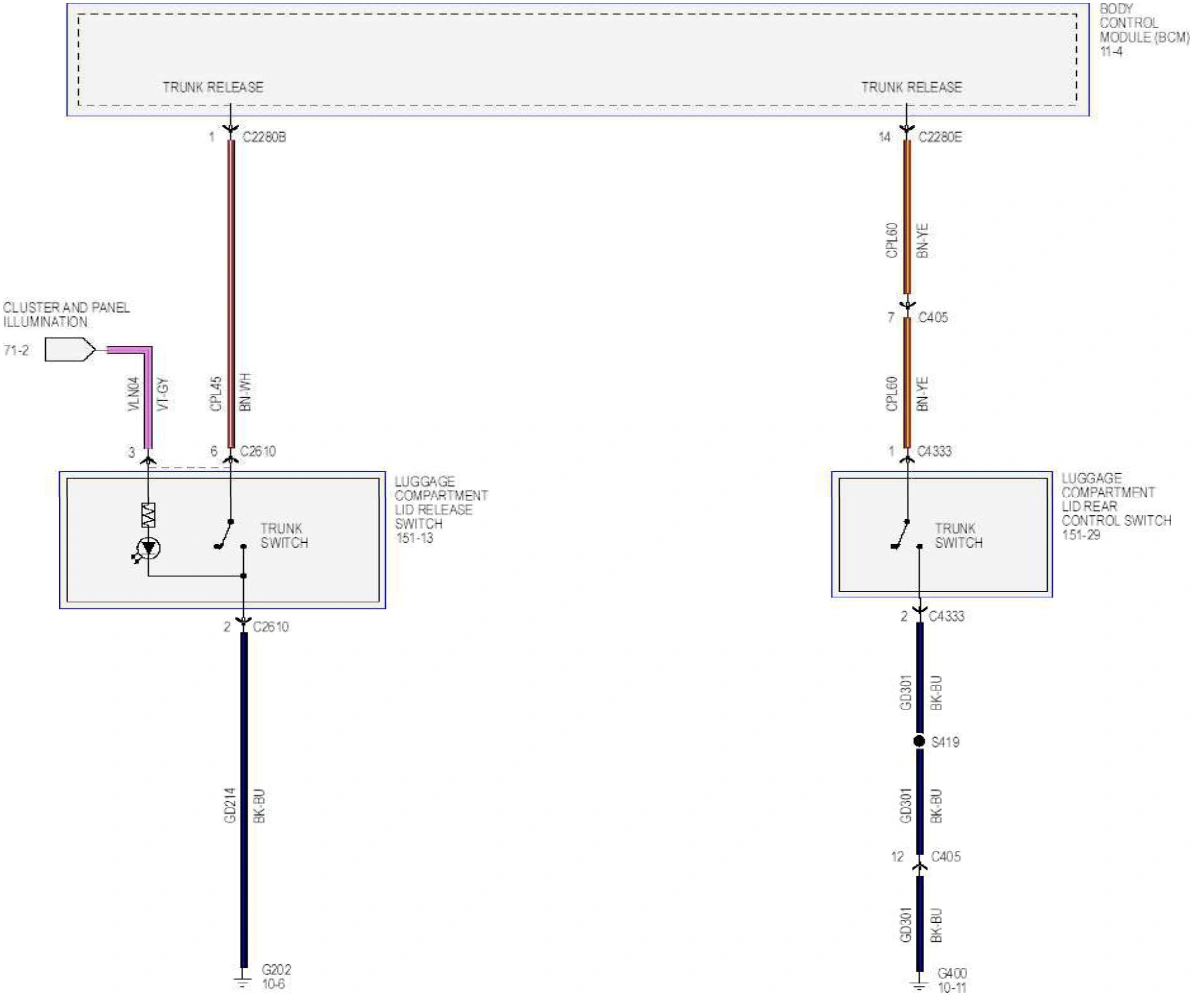Select the "BODY CONTROL MODULE (BCM)" label
Viewport: 1192px width, 995px height.
pos(1144,23)
